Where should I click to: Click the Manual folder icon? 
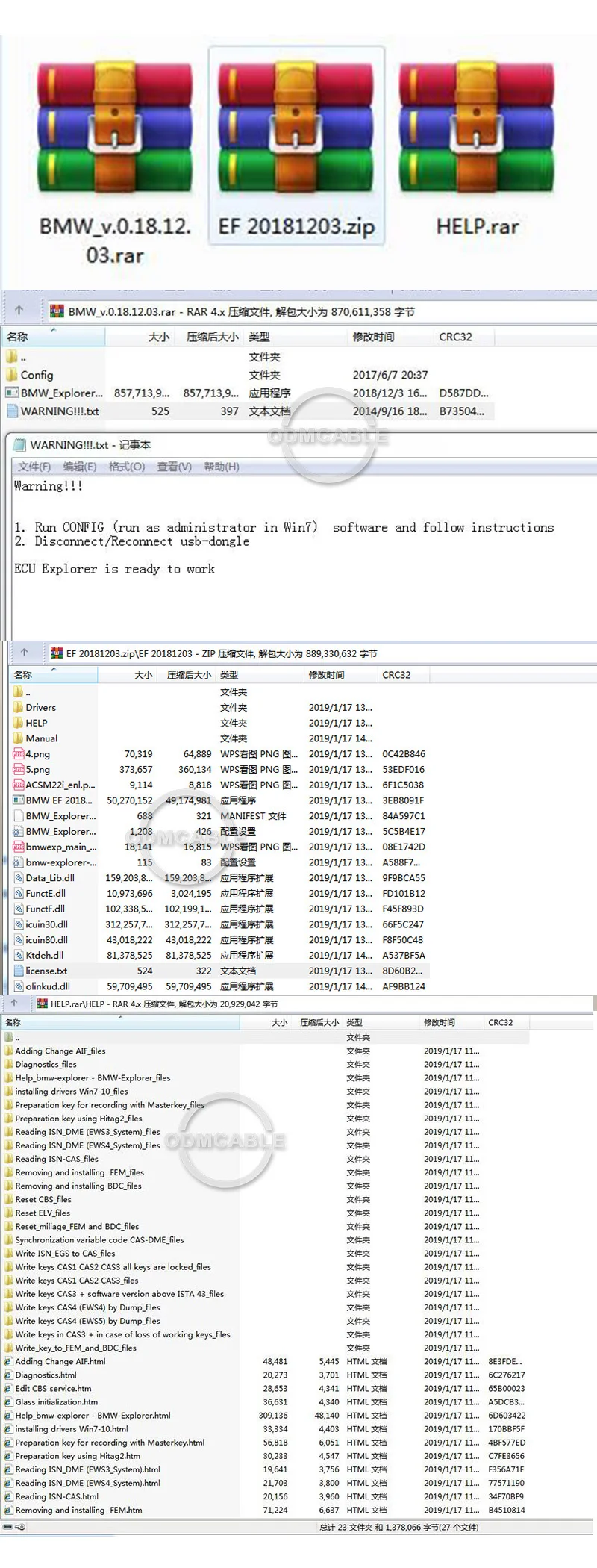tap(19, 738)
